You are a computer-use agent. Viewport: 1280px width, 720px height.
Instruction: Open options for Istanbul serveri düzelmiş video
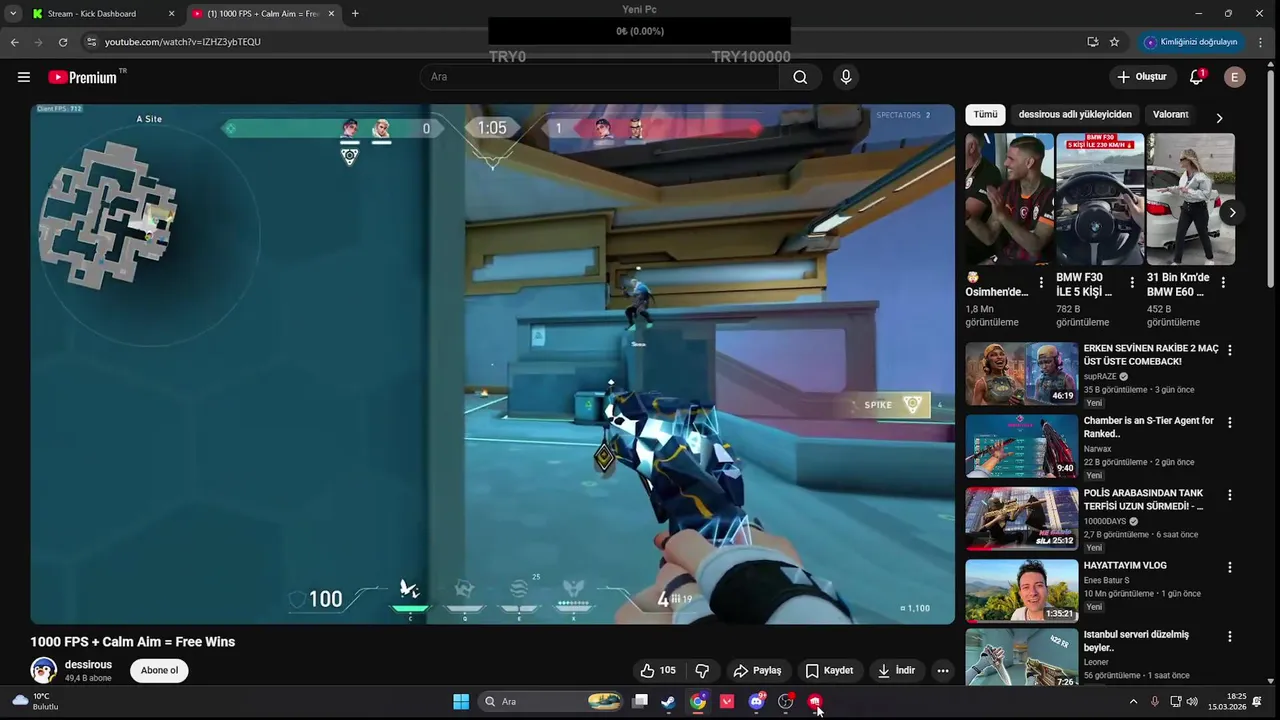(1230, 636)
